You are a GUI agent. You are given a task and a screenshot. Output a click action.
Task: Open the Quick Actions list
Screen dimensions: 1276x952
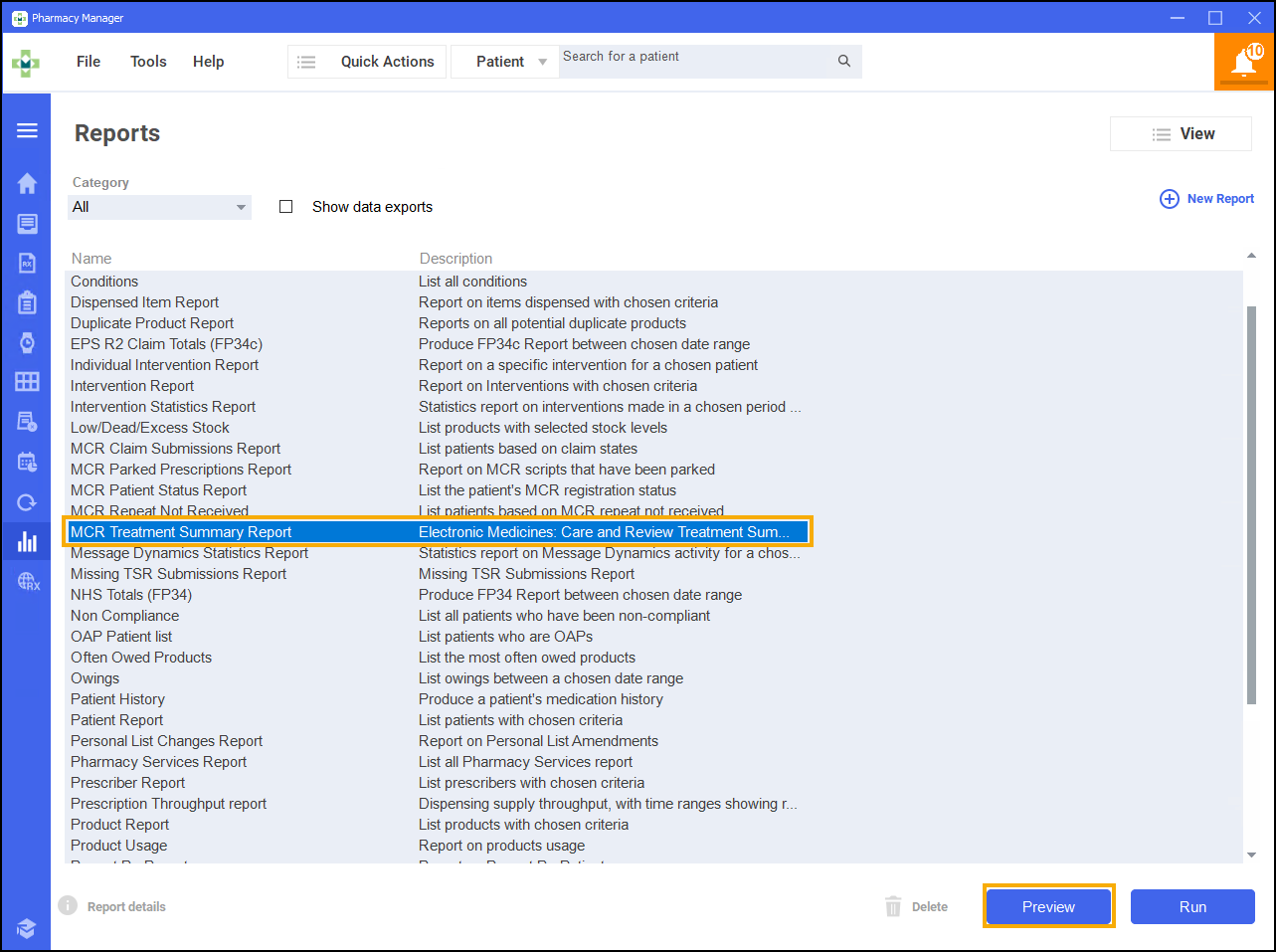[367, 62]
